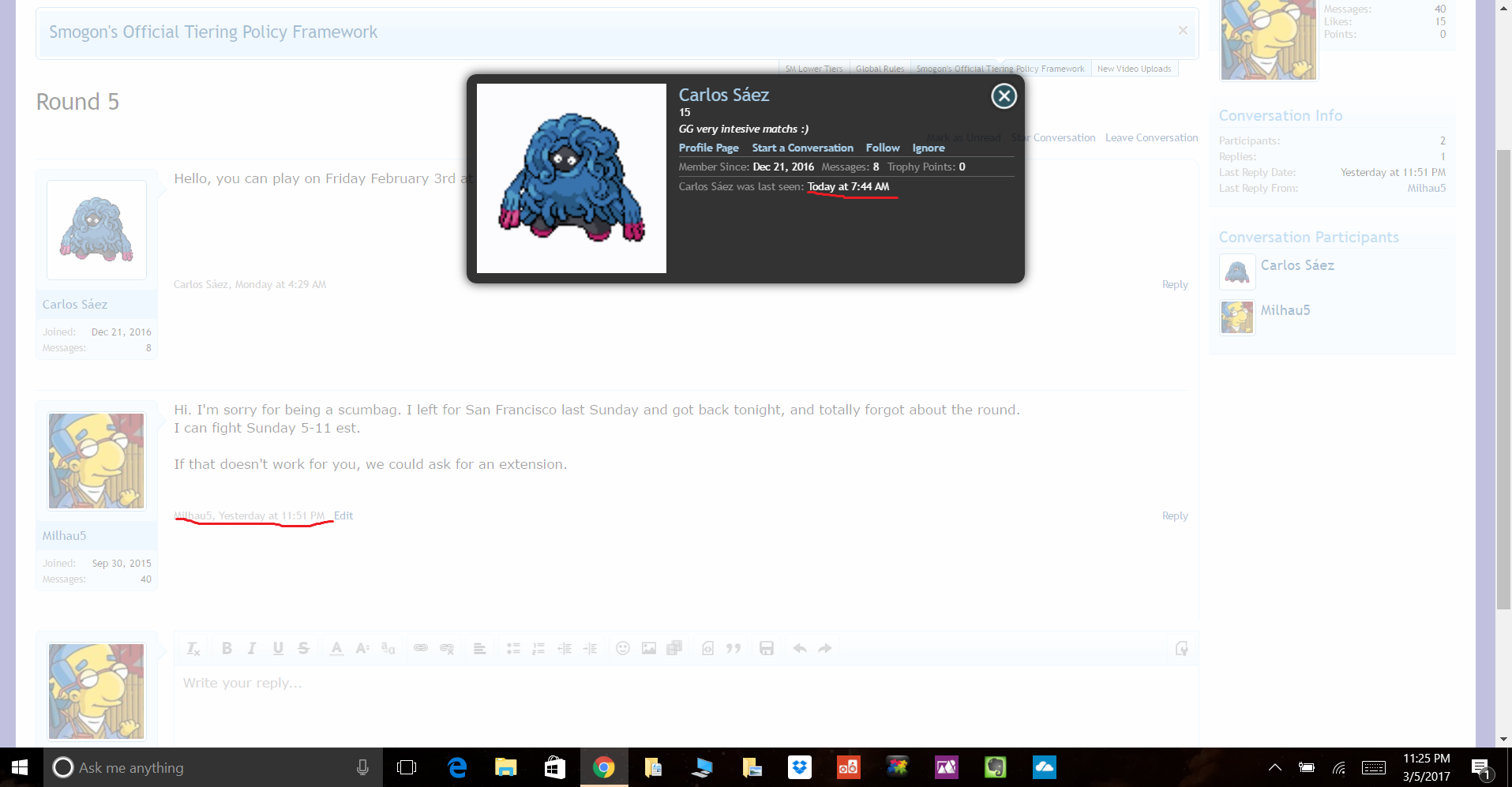Open the font family dropdown
The width and height of the screenshot is (1512, 787).
(388, 648)
